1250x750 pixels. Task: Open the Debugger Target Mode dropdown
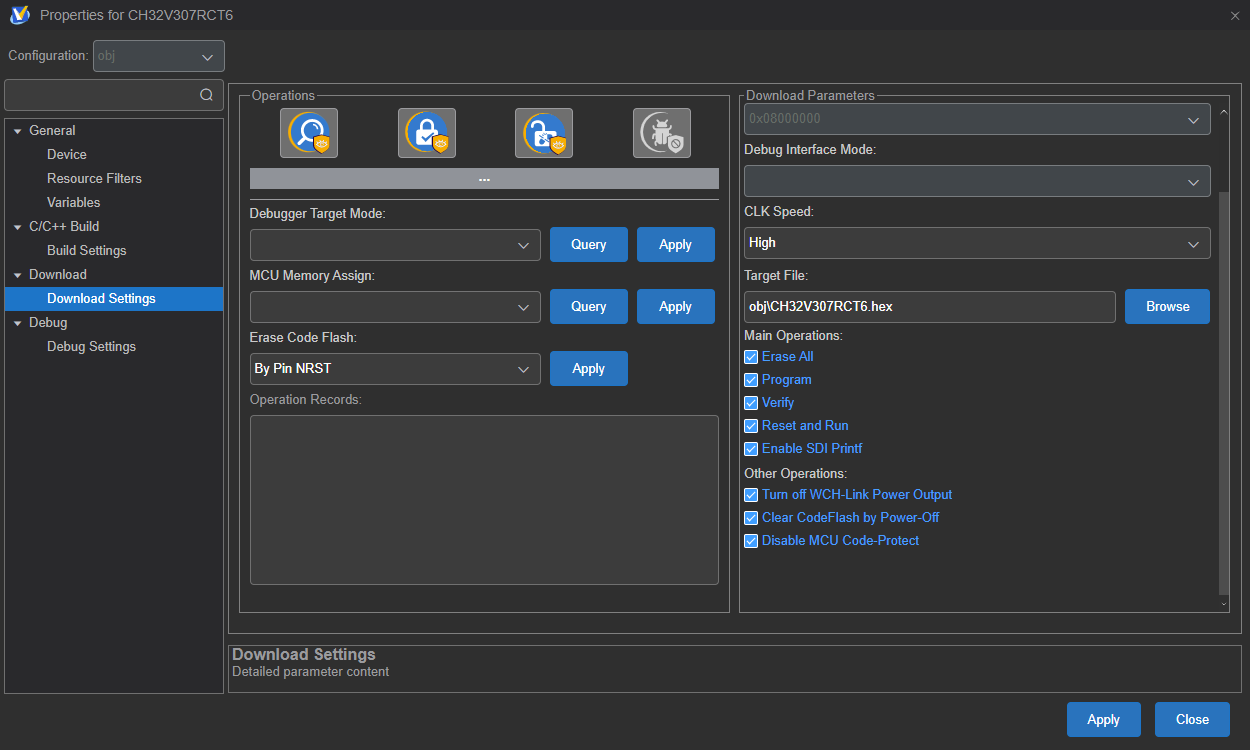click(x=395, y=245)
